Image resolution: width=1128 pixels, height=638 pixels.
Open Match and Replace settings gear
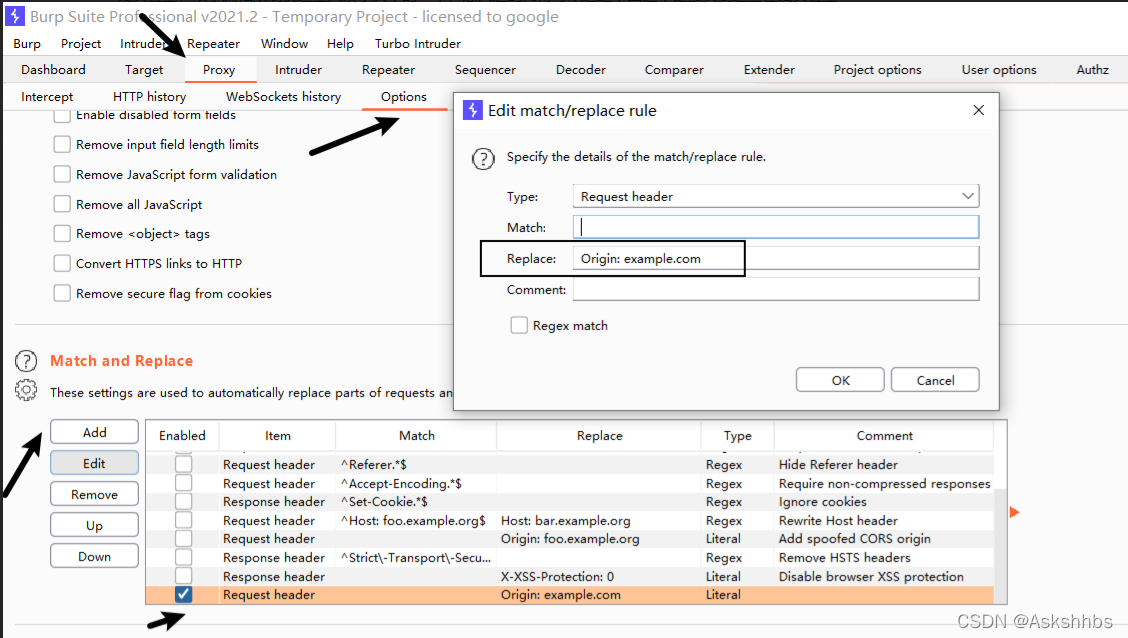26,390
